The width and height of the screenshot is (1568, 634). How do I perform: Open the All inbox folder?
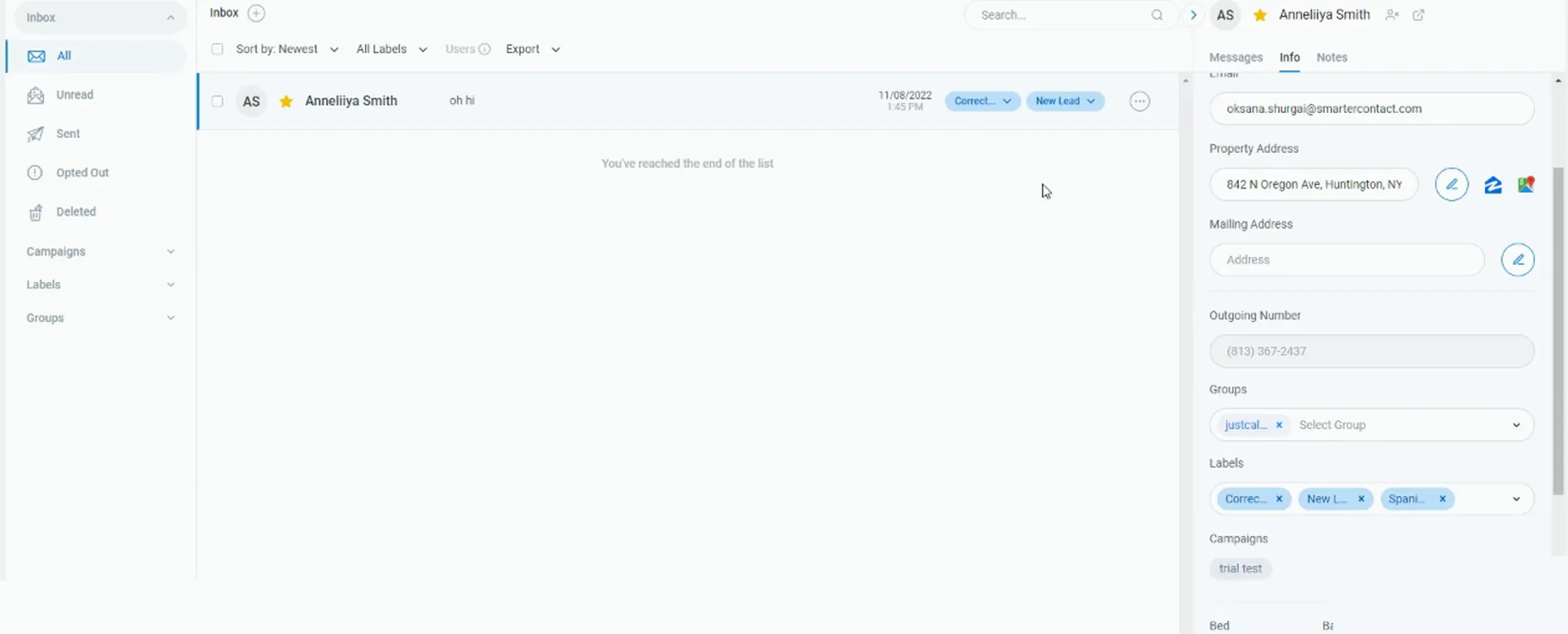(x=96, y=56)
